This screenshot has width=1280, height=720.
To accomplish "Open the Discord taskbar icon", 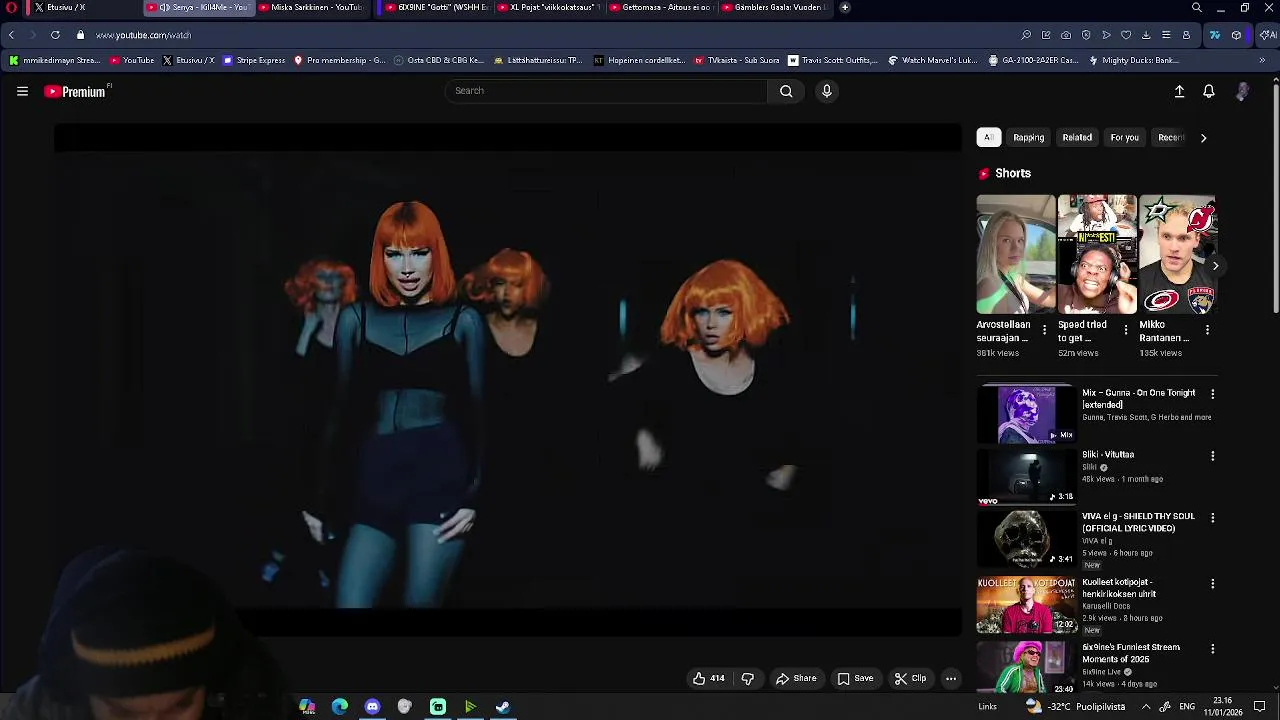I will pyautogui.click(x=372, y=707).
